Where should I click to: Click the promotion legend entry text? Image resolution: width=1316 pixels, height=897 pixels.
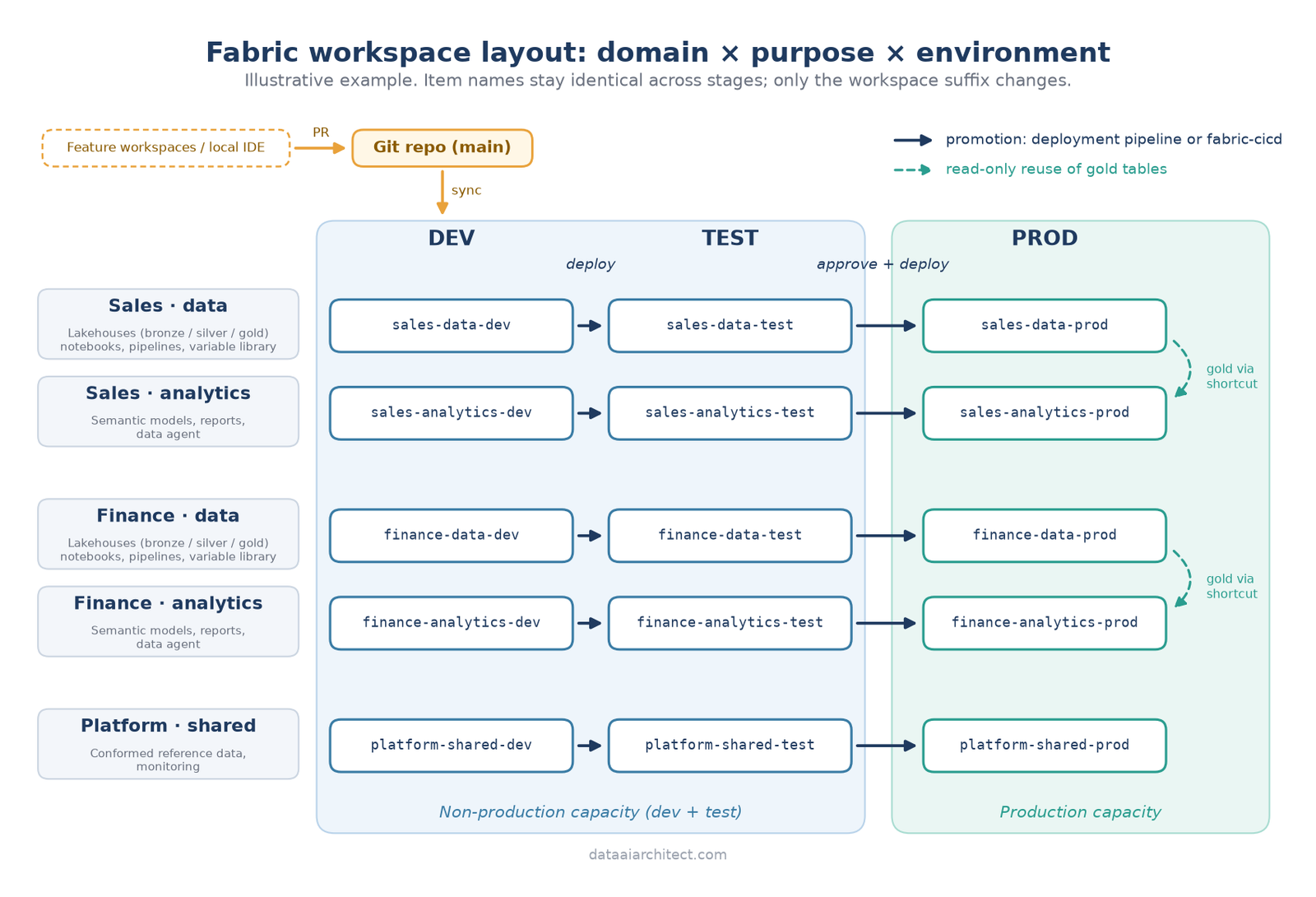tap(1114, 140)
